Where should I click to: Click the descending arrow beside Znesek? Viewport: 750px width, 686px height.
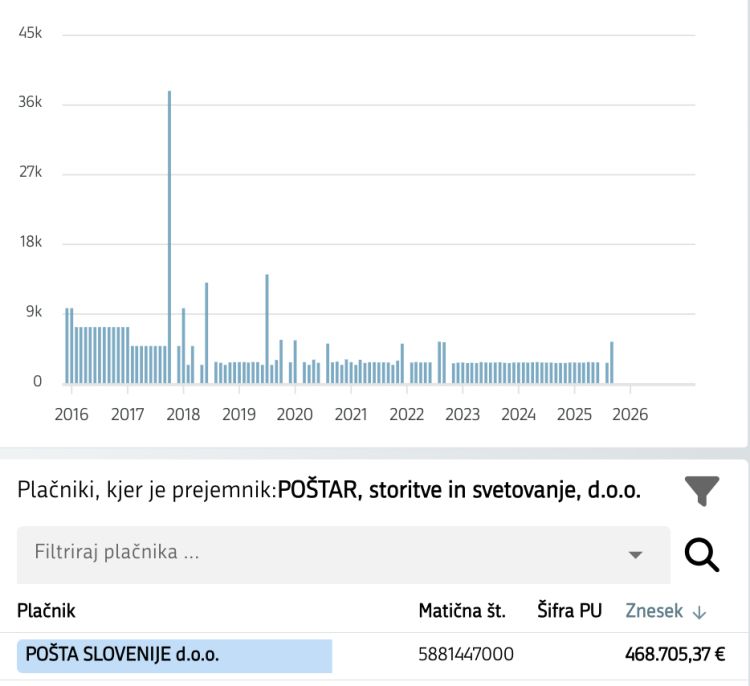699,612
